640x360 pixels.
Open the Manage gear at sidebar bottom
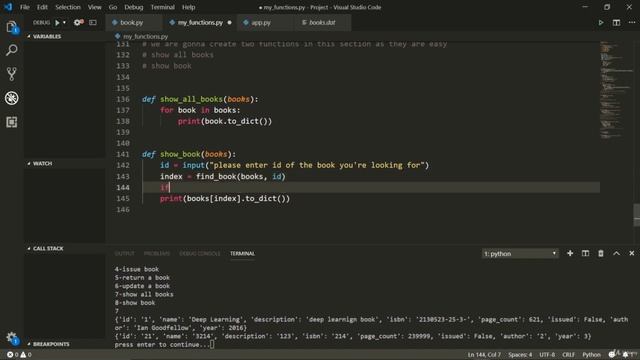(x=11, y=338)
